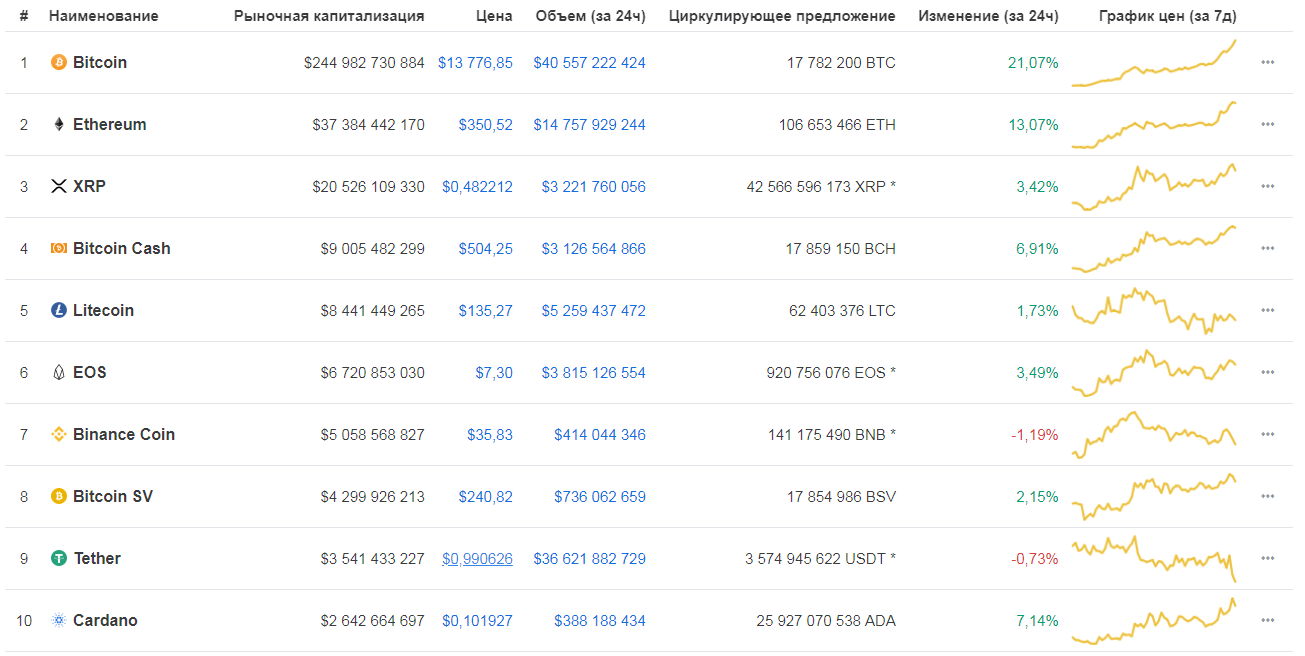Open the three-dot menu for Bitcoin Cash
This screenshot has width=1305, height=656.
[x=1268, y=248]
